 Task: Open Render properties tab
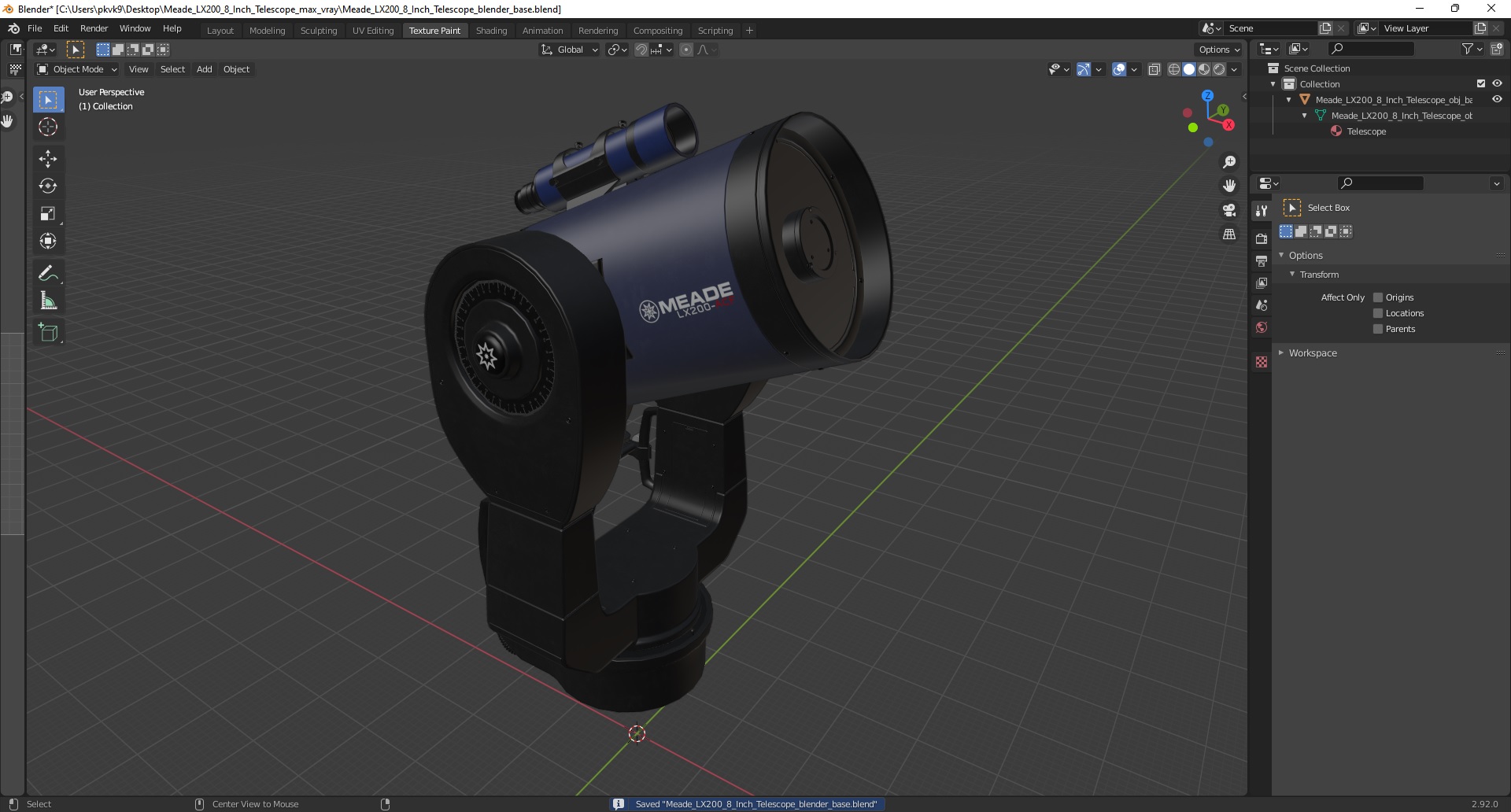(1262, 238)
